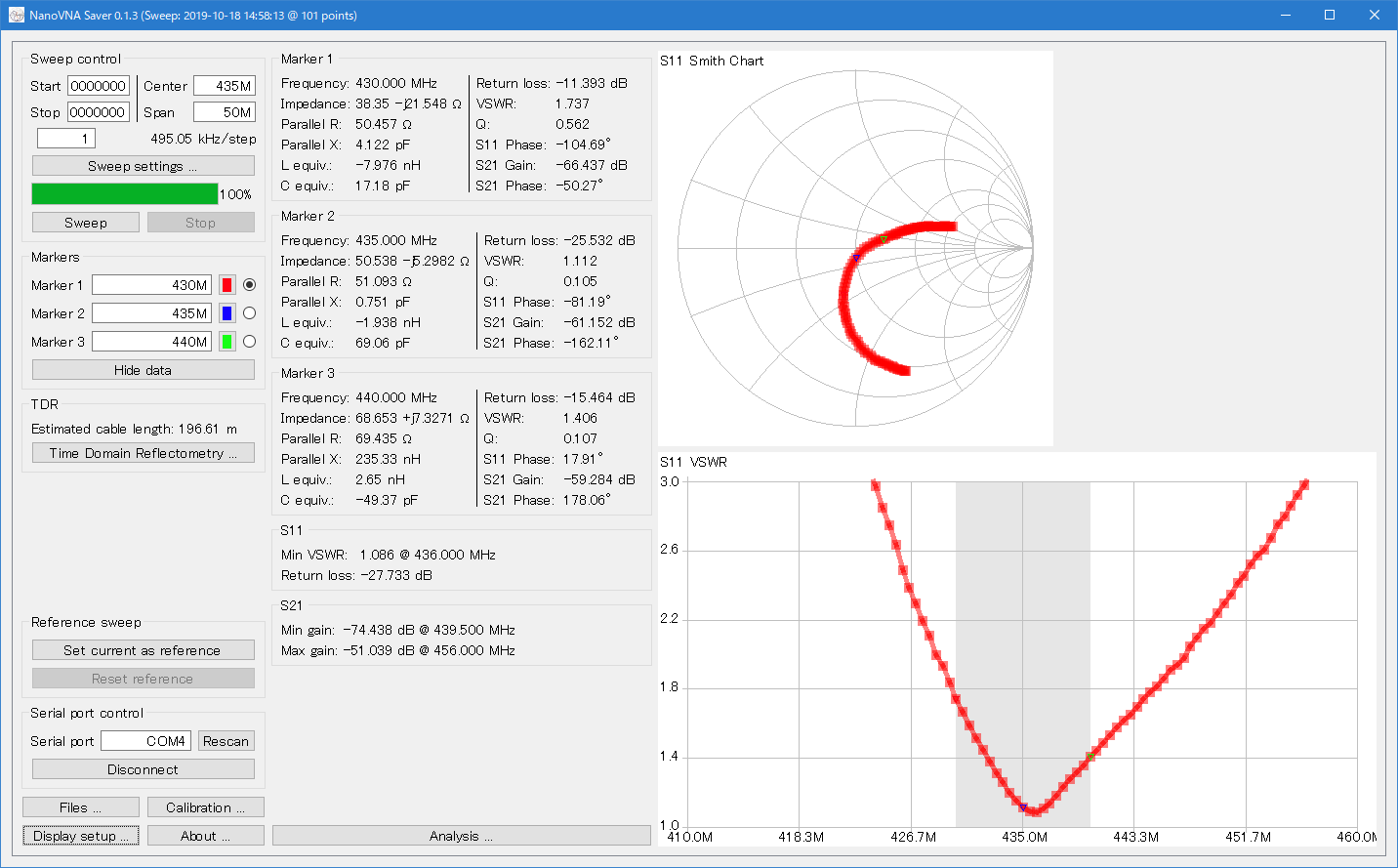Open the Files dialog

tap(81, 807)
